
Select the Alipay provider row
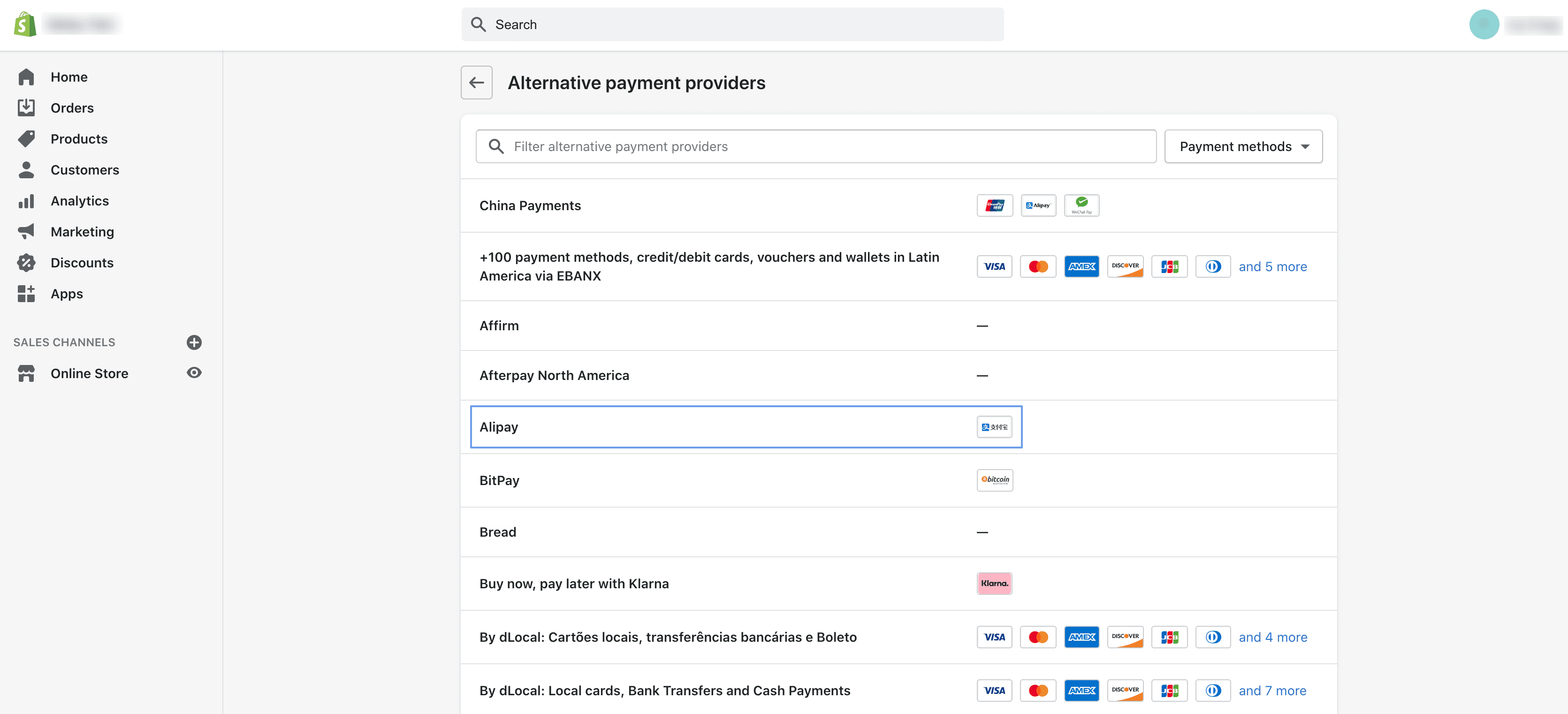tap(746, 427)
